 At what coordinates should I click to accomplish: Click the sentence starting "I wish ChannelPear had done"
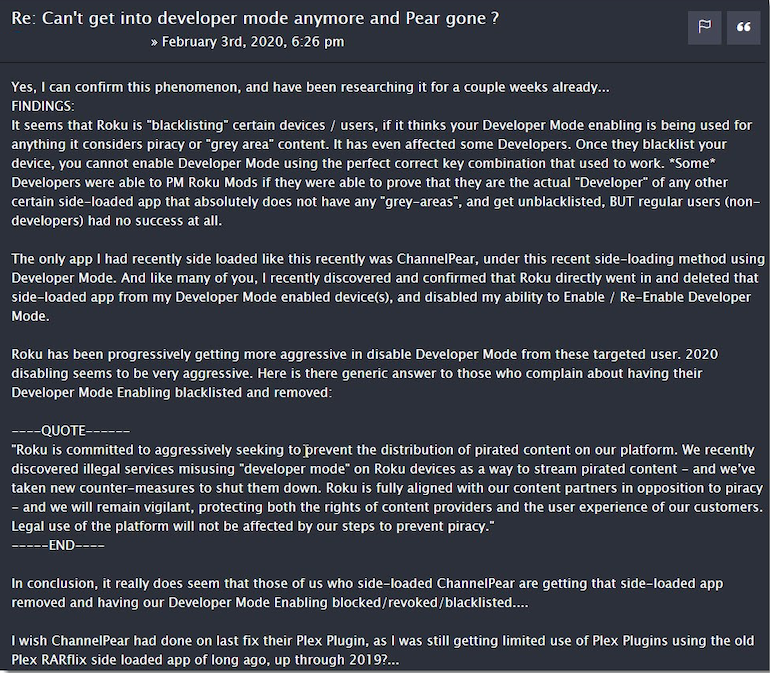pyautogui.click(x=383, y=650)
